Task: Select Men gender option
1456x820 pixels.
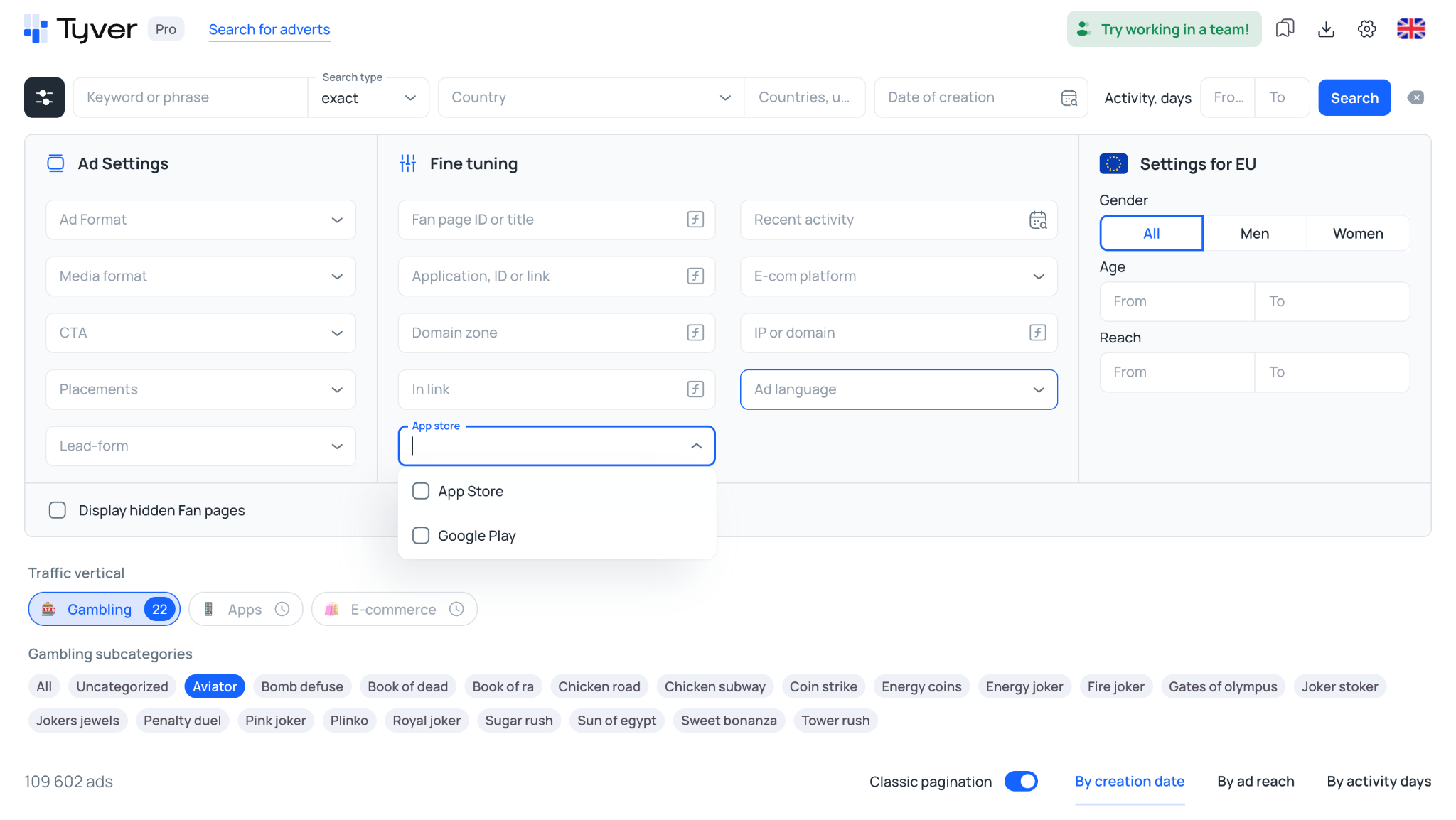Action: [1254, 233]
